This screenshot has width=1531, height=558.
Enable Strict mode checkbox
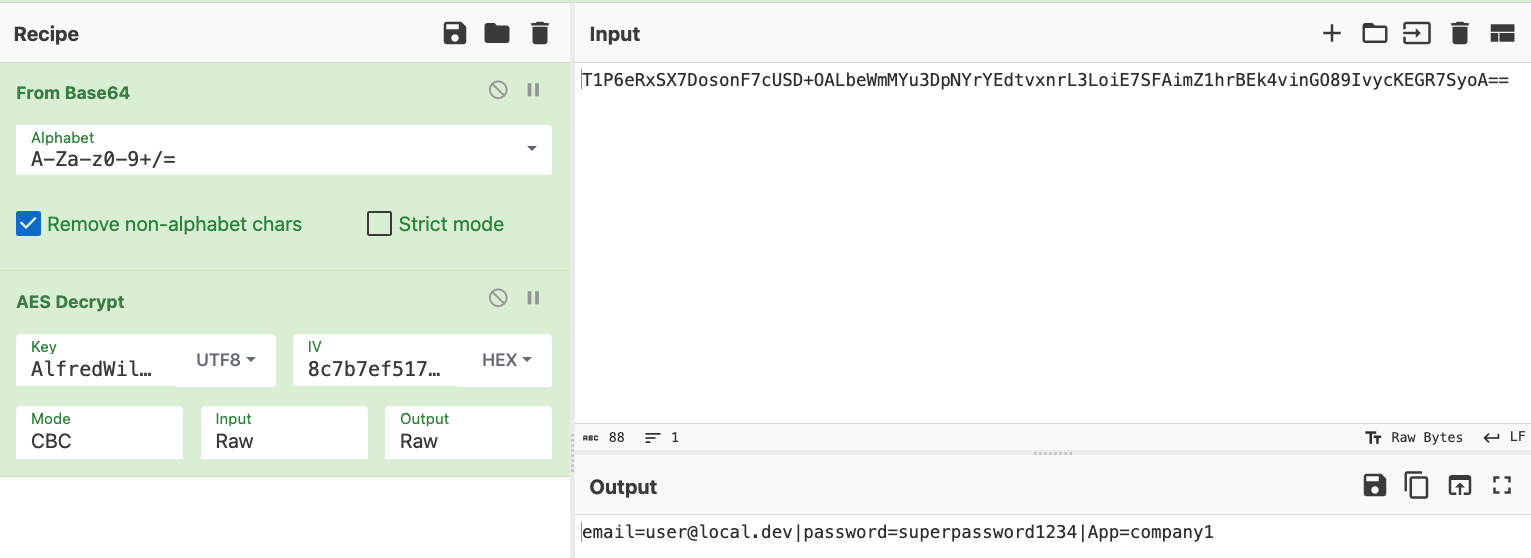pyautogui.click(x=379, y=224)
